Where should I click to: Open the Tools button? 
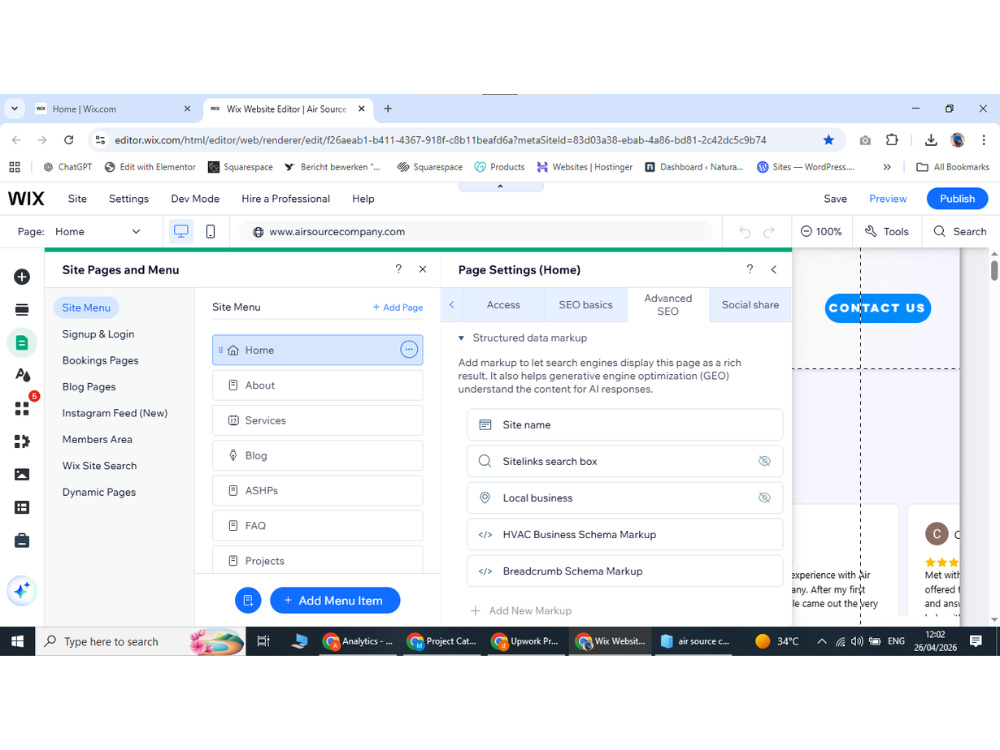[886, 232]
